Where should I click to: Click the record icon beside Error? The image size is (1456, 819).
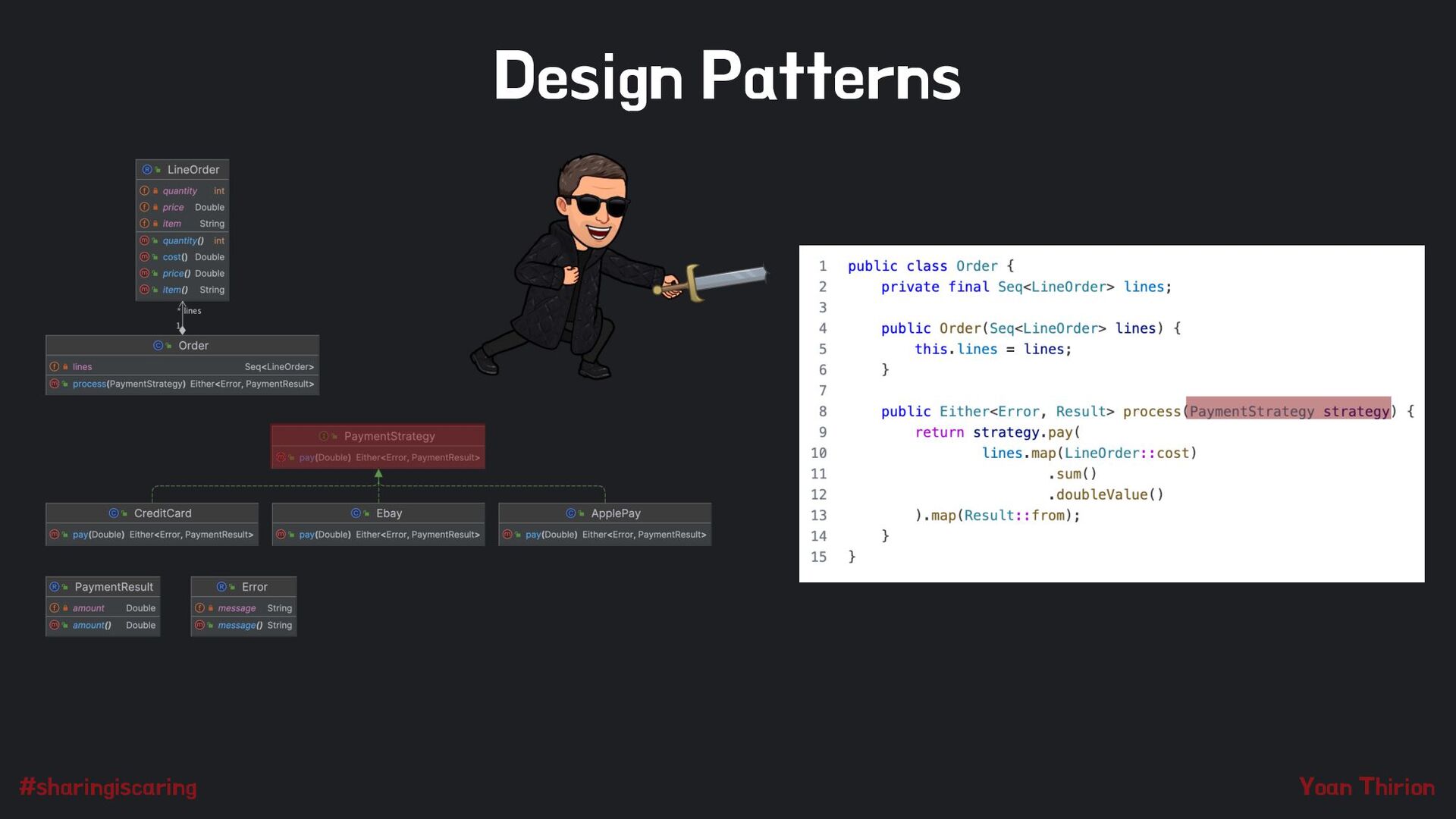click(221, 587)
